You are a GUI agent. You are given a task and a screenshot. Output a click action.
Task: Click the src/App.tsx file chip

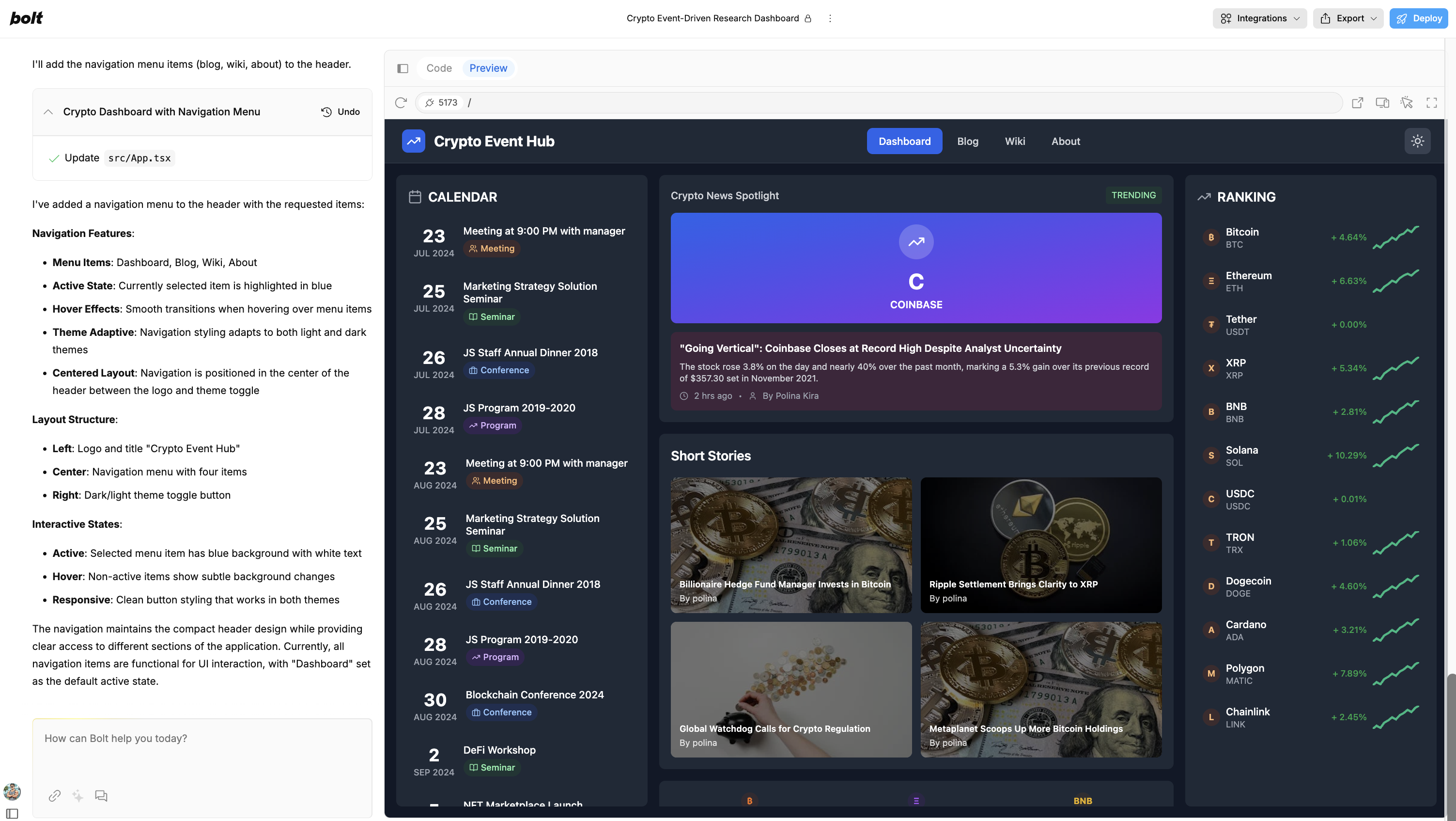(x=139, y=158)
